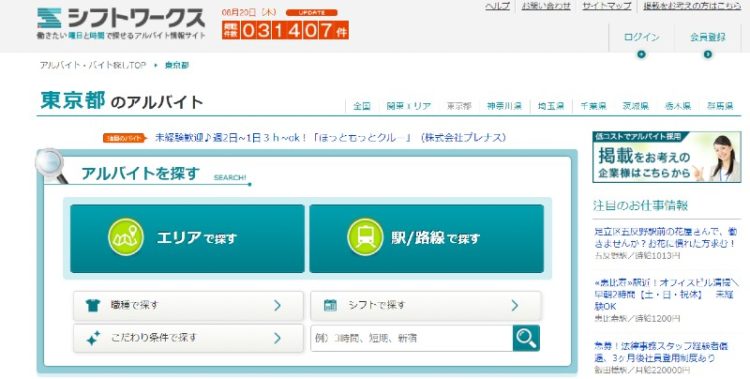Click the magnifier search button icon
The image size is (750, 379).
point(526,338)
